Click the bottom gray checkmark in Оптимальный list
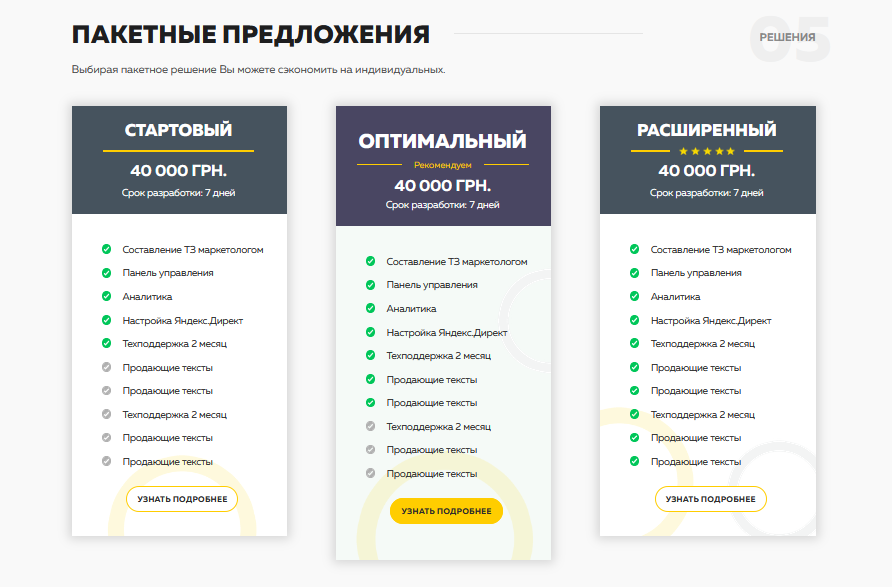 coord(370,473)
